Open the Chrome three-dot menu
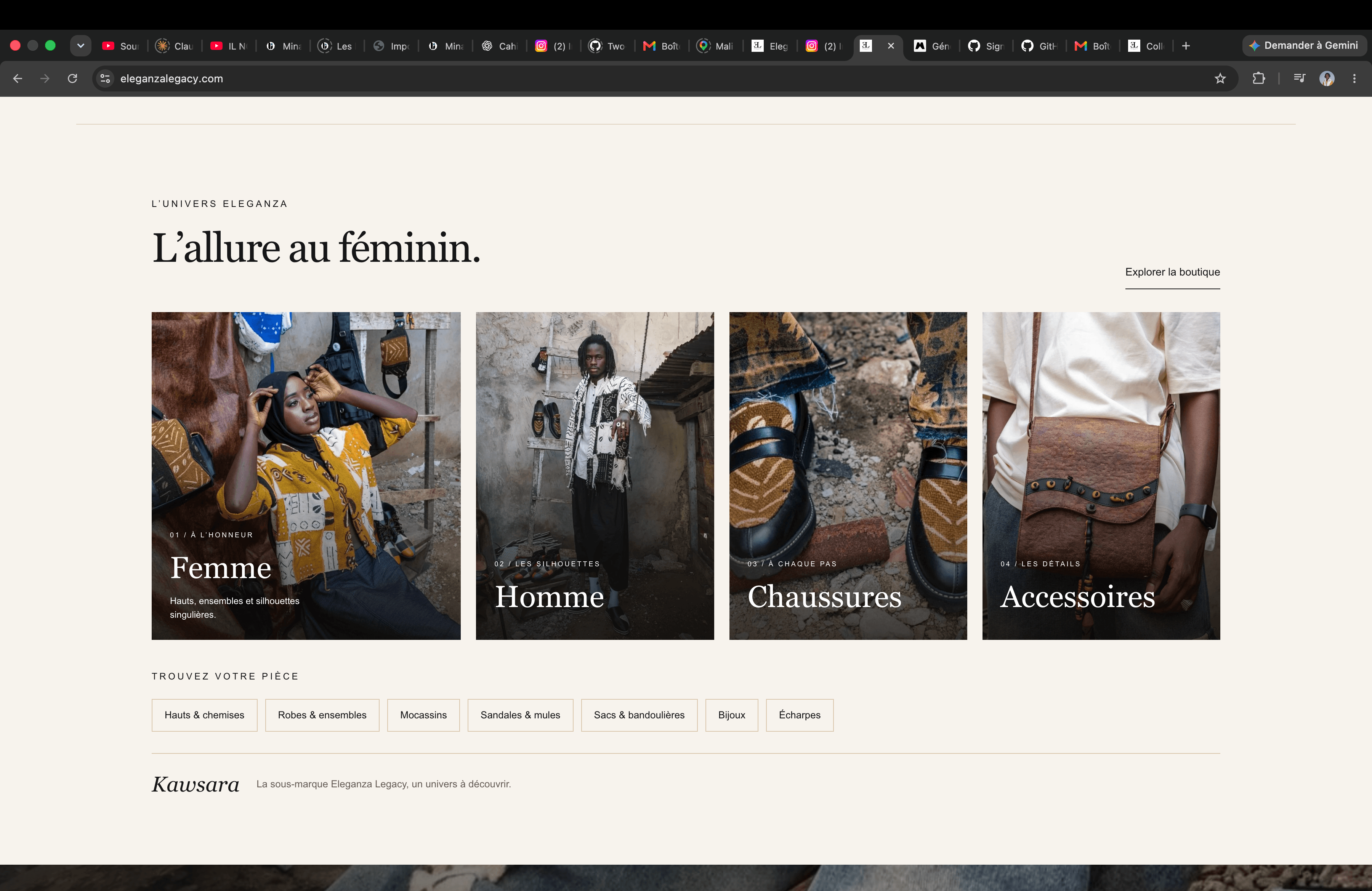 point(1354,79)
